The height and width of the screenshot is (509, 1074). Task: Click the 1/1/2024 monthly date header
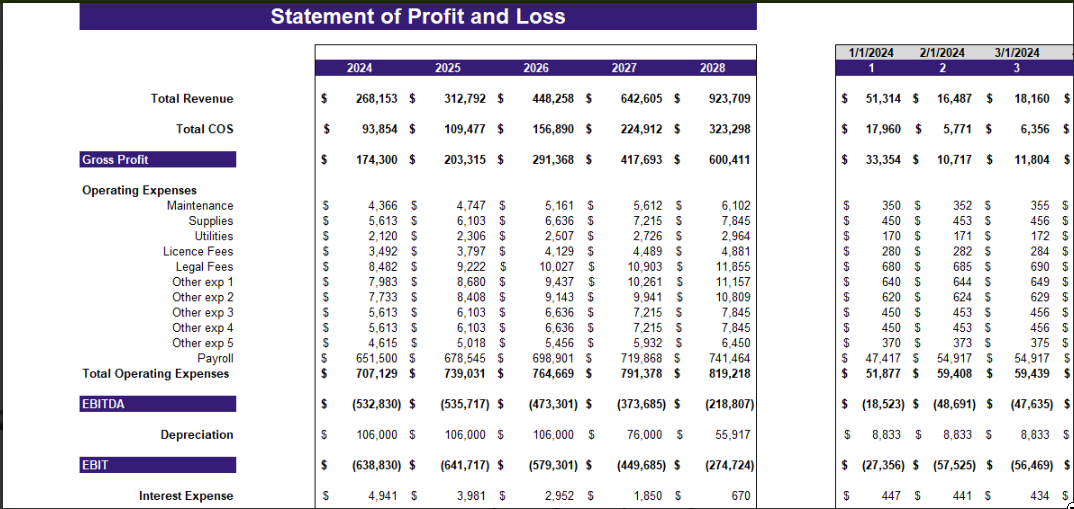coord(871,53)
